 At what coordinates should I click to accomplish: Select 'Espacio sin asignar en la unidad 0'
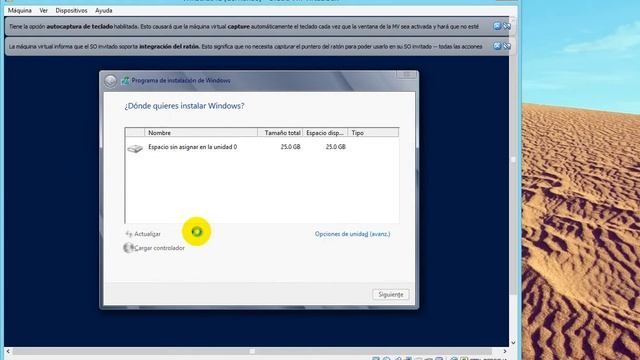click(x=192, y=147)
